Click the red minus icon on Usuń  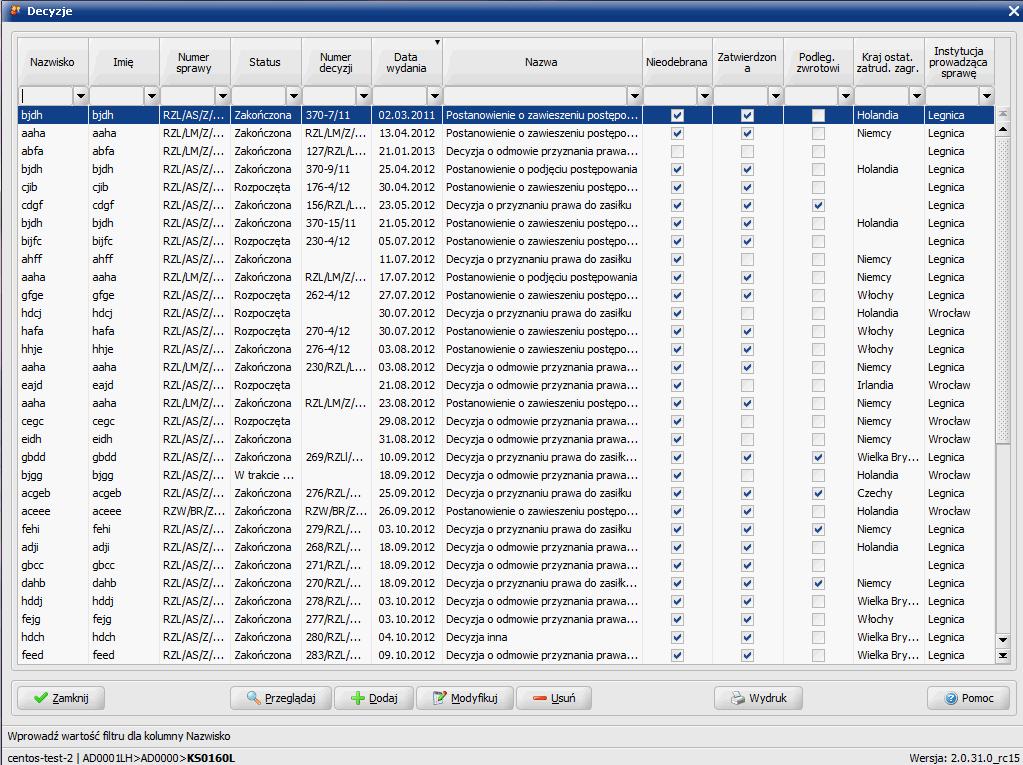click(540, 698)
